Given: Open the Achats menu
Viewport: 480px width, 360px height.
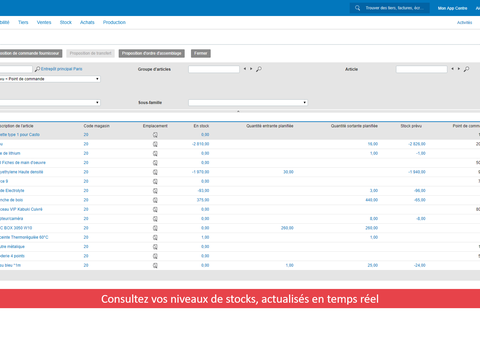Looking at the screenshot, I should 87,22.
